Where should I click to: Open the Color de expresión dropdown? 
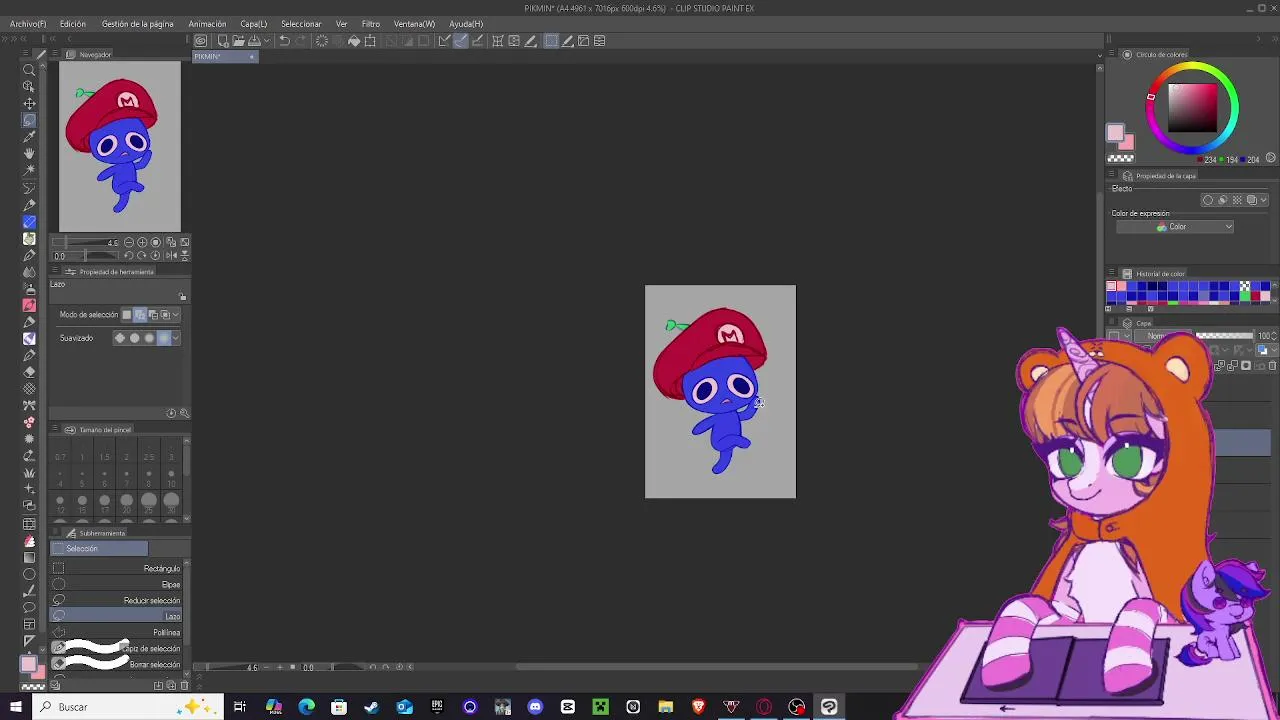coord(1175,227)
